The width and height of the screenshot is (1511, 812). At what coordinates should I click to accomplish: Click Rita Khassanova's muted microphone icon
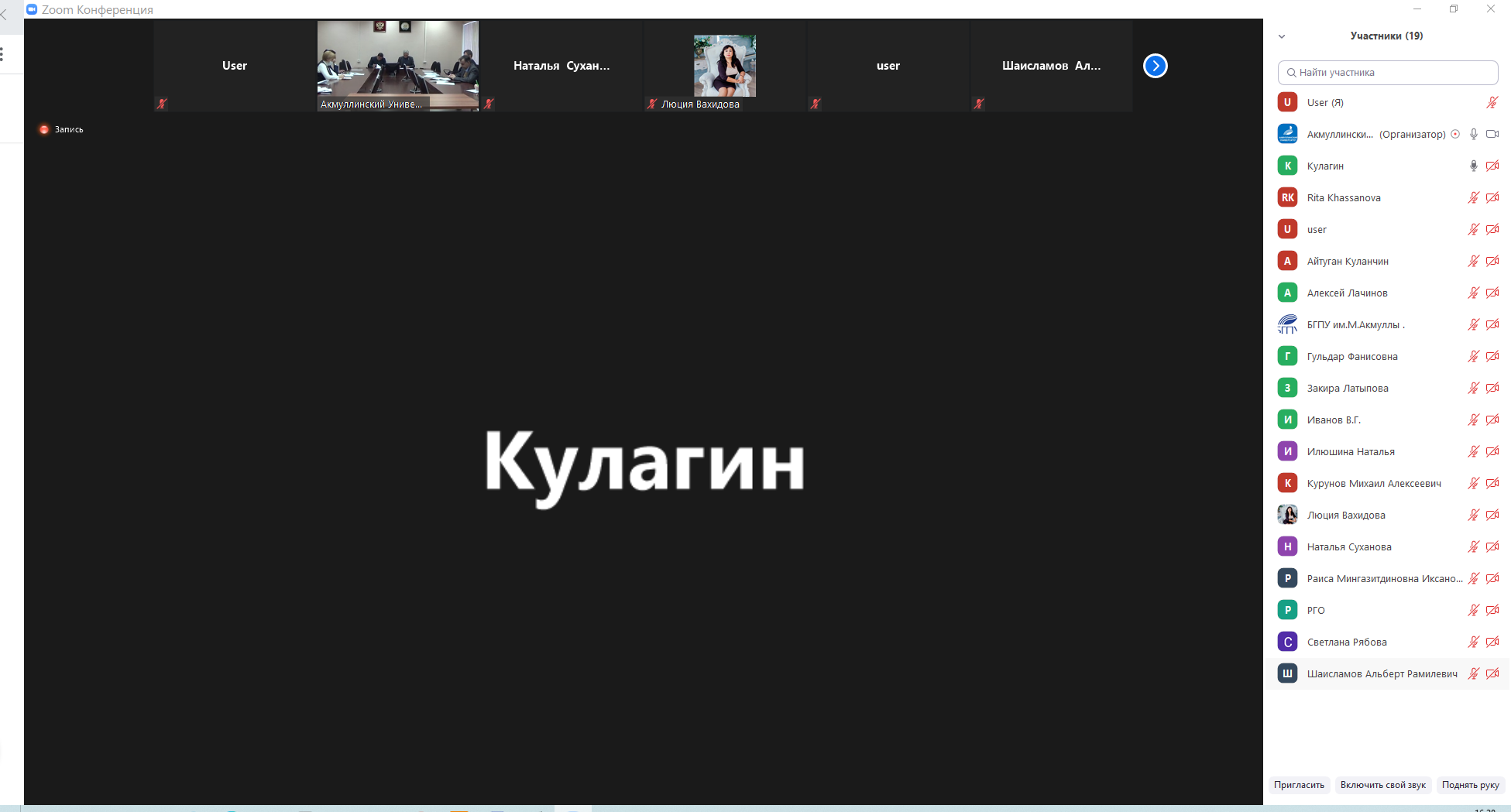coord(1473,197)
